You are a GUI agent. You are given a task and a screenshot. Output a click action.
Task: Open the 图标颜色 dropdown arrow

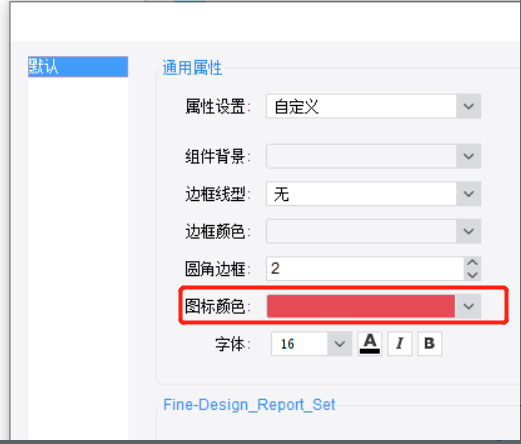[x=469, y=306]
